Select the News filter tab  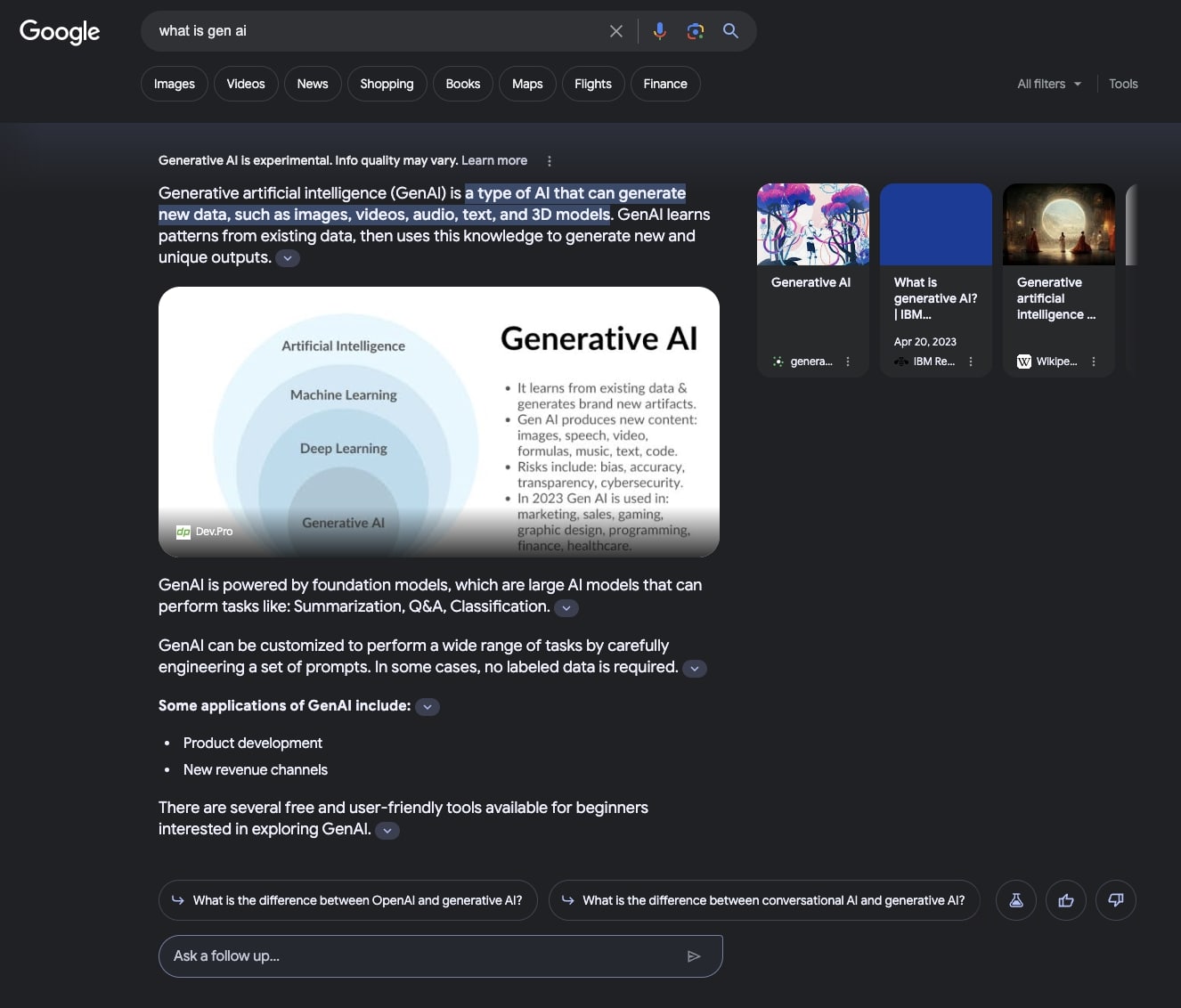313,84
